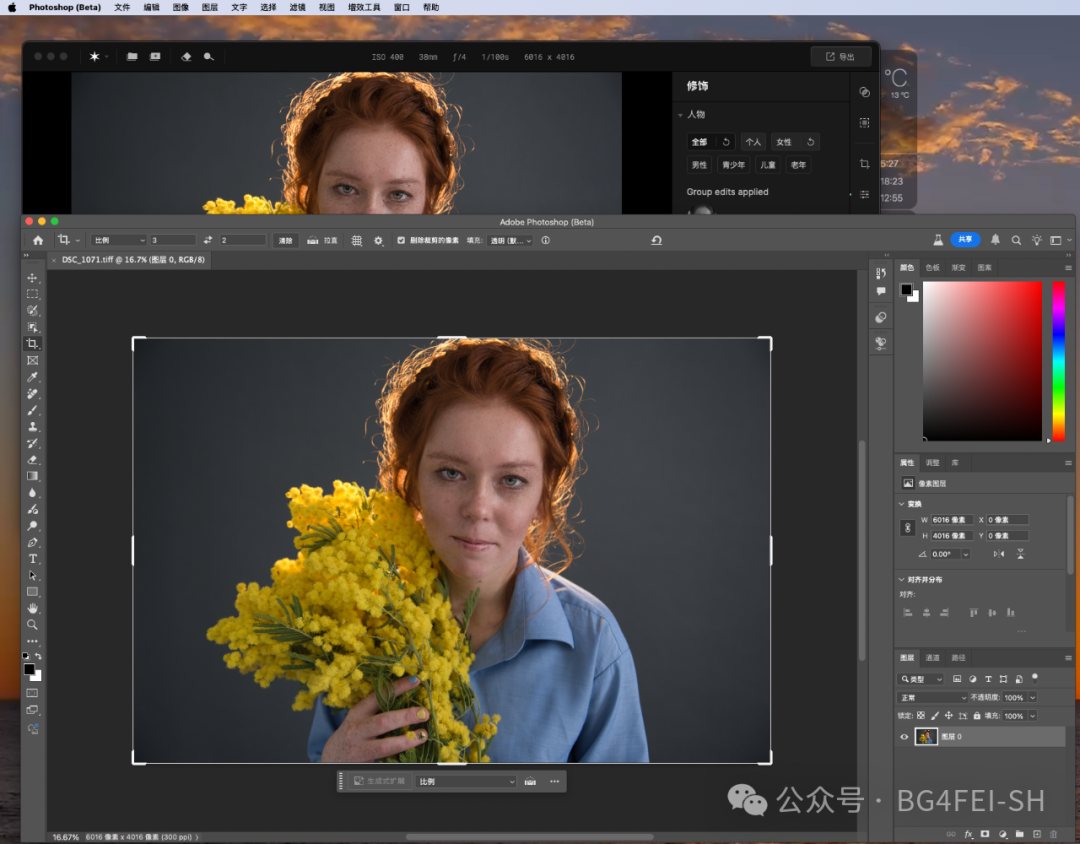Select the Gradient tool
This screenshot has width=1080, height=844.
click(x=32, y=476)
